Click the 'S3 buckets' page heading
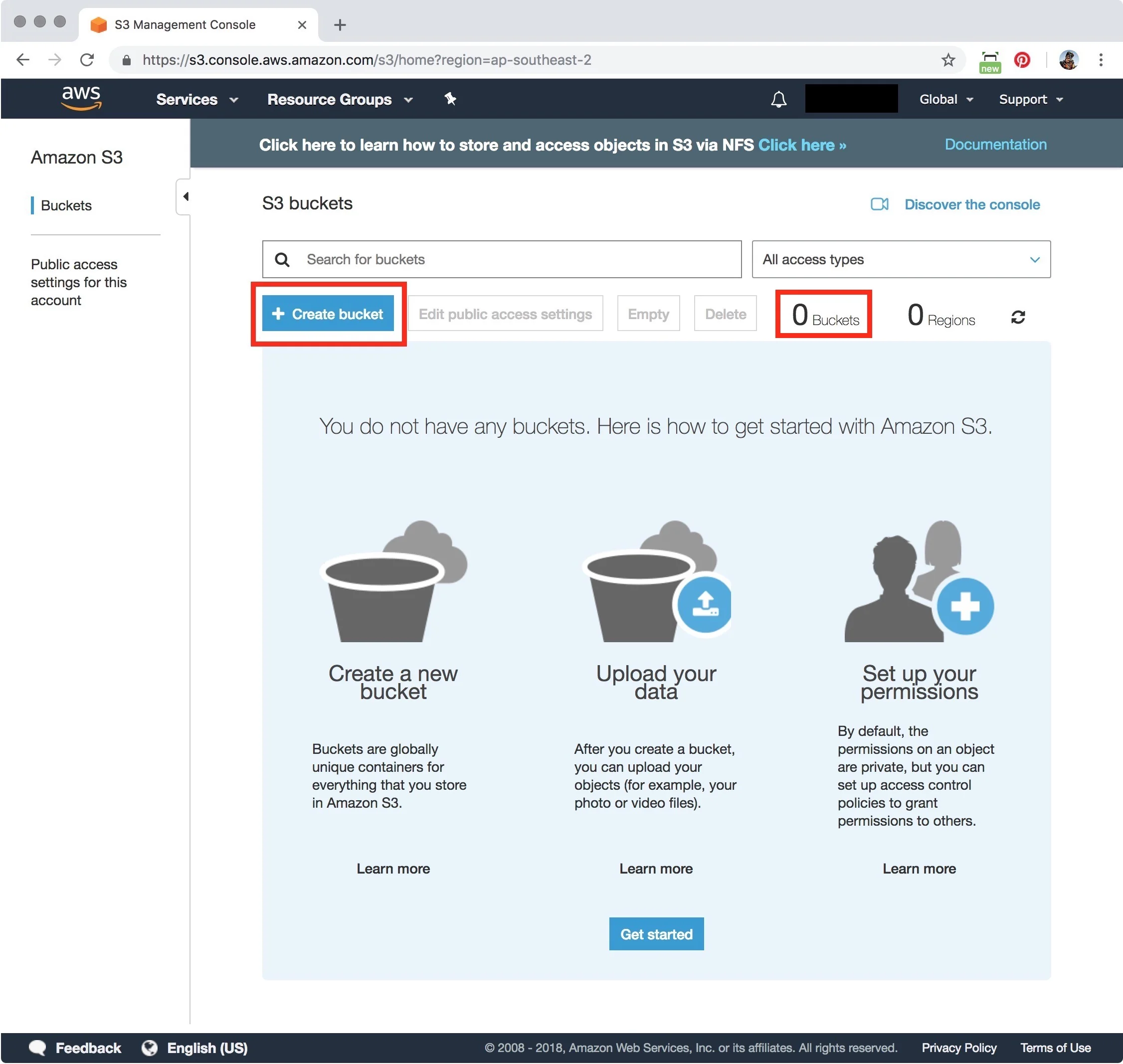 point(307,203)
